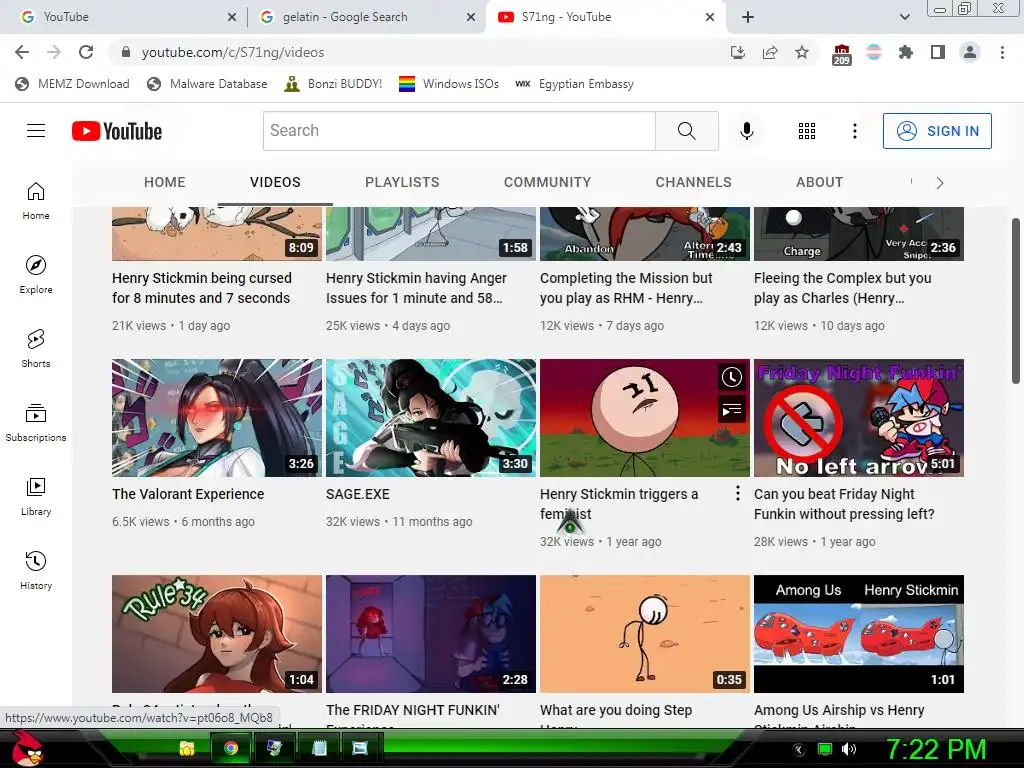Image resolution: width=1024 pixels, height=768 pixels.
Task: Open the PLAYLISTS channel tab
Action: pyautogui.click(x=402, y=182)
